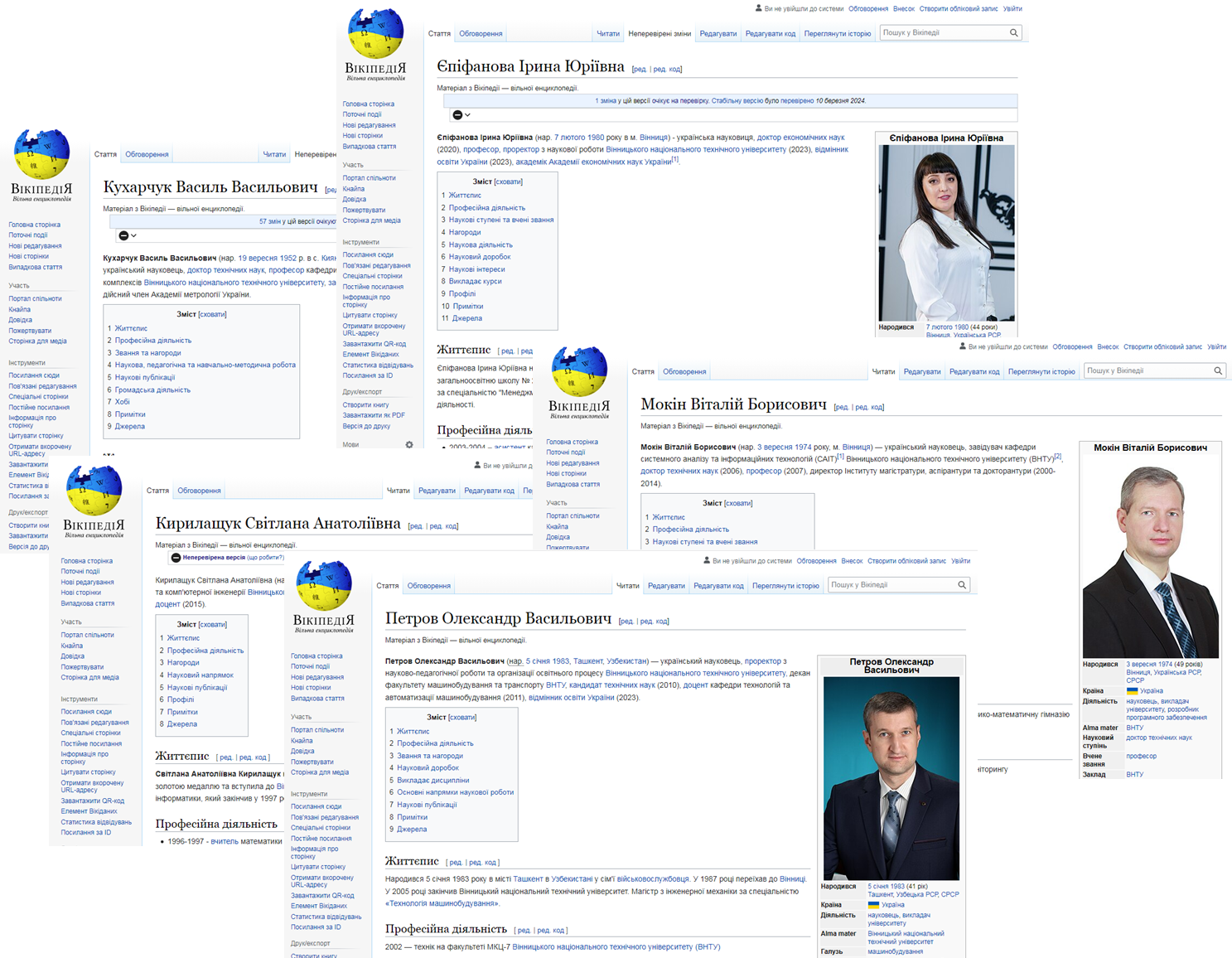Hide contents box on Єпіфанова page
The image size is (1232, 958).
509,181
